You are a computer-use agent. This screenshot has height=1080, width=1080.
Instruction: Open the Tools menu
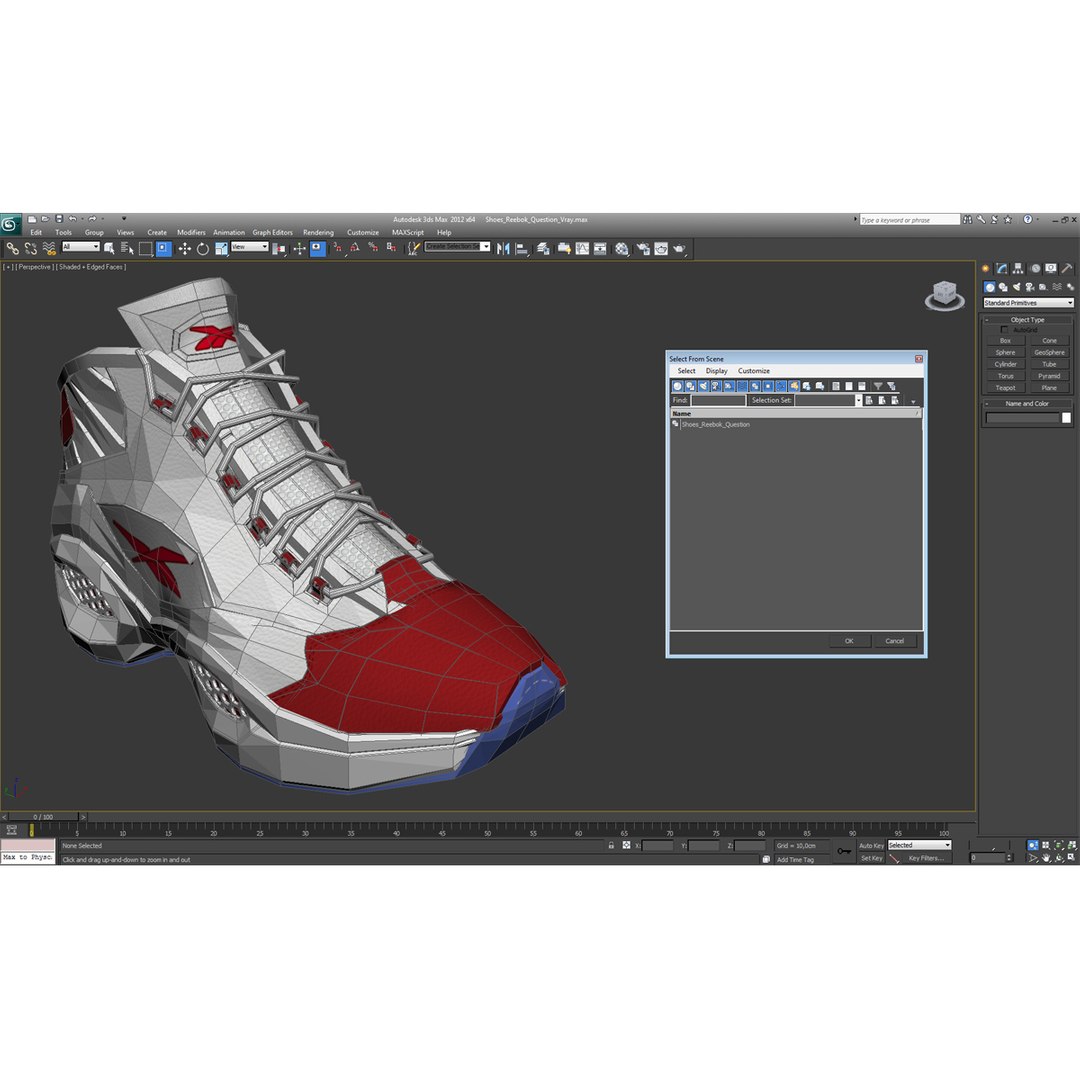[x=63, y=232]
